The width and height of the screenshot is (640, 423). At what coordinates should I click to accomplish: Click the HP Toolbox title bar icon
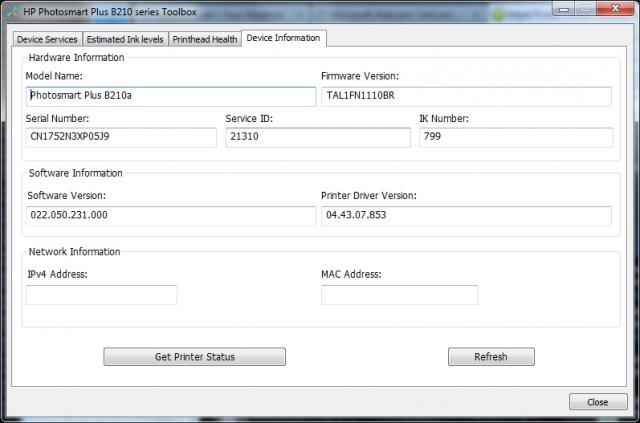click(x=13, y=12)
